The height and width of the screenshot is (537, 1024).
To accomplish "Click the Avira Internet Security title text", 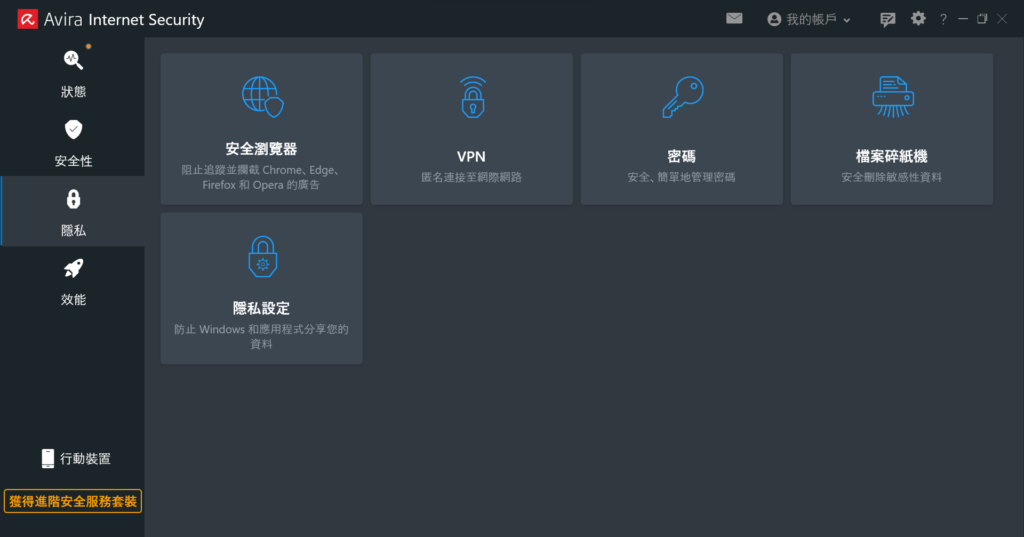I will coord(124,20).
